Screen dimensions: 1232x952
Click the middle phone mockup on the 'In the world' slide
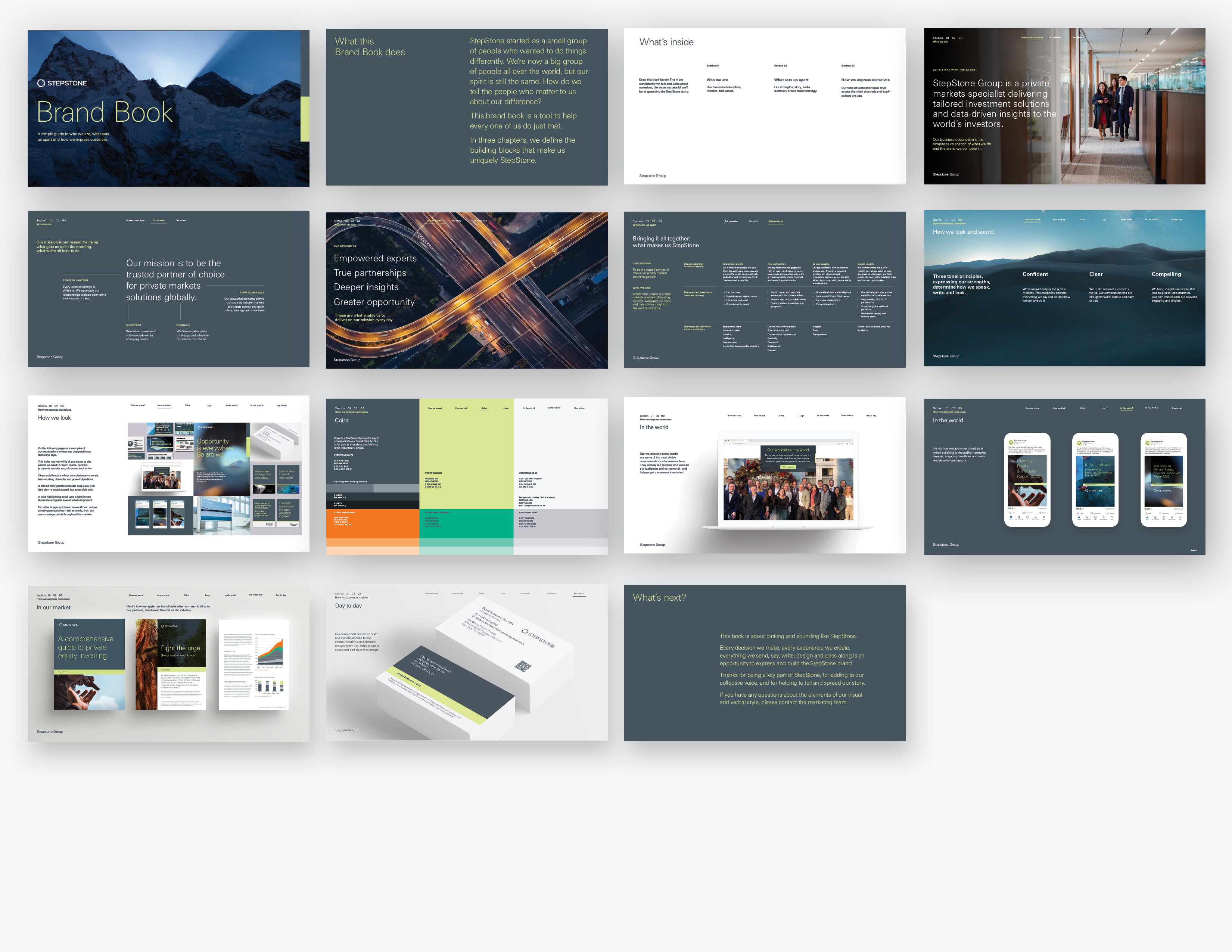pos(1095,479)
